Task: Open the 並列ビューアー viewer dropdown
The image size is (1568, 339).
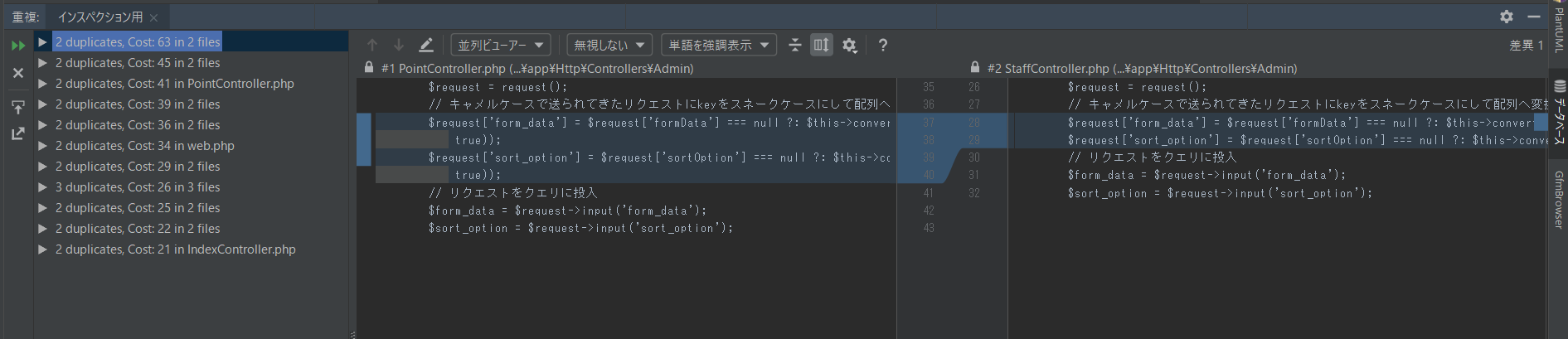Action: [500, 46]
